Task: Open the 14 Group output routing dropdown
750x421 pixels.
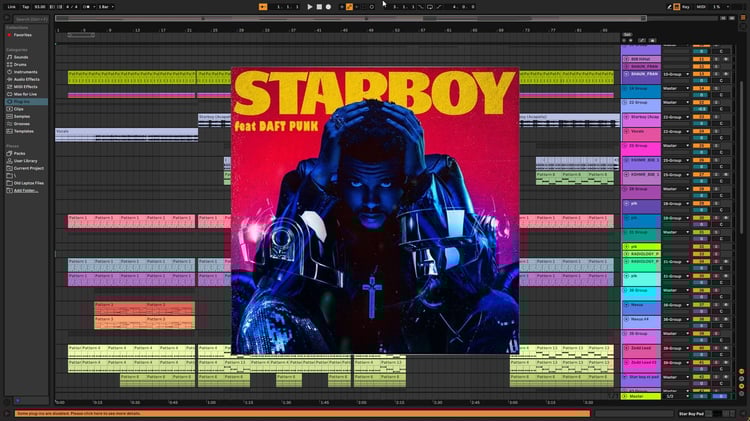Action: 676,89
